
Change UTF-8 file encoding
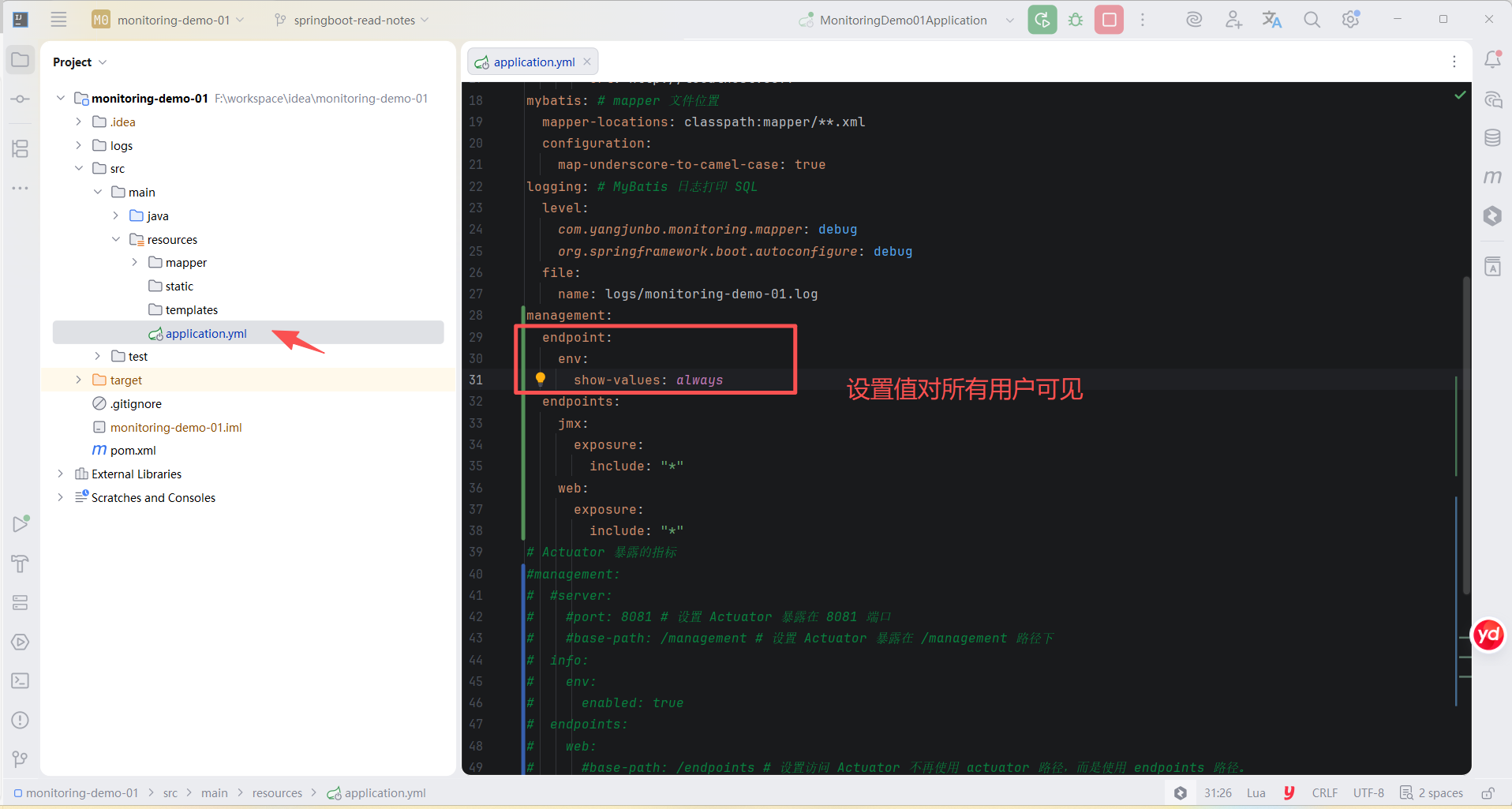point(1368,793)
